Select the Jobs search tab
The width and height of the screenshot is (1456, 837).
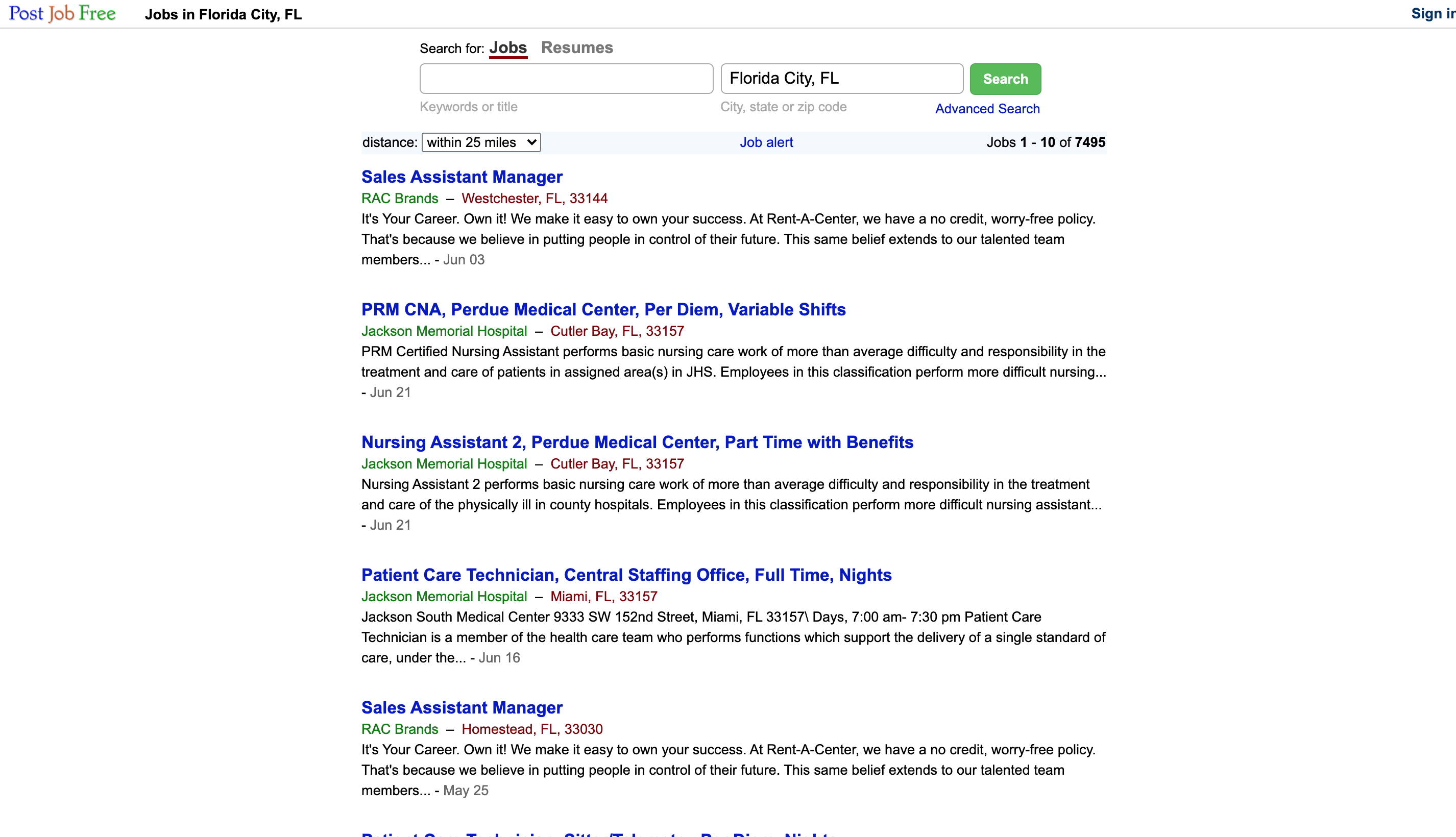click(508, 47)
